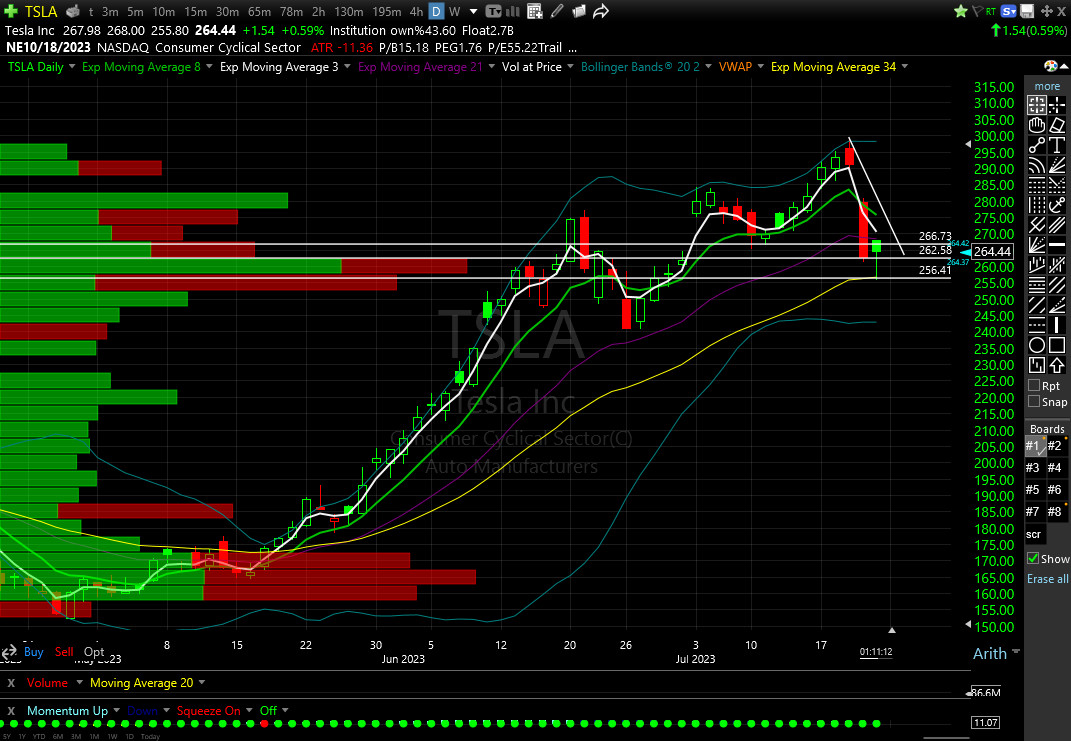Click the green star favorite icon
This screenshot has width=1071, height=741.
961,11
